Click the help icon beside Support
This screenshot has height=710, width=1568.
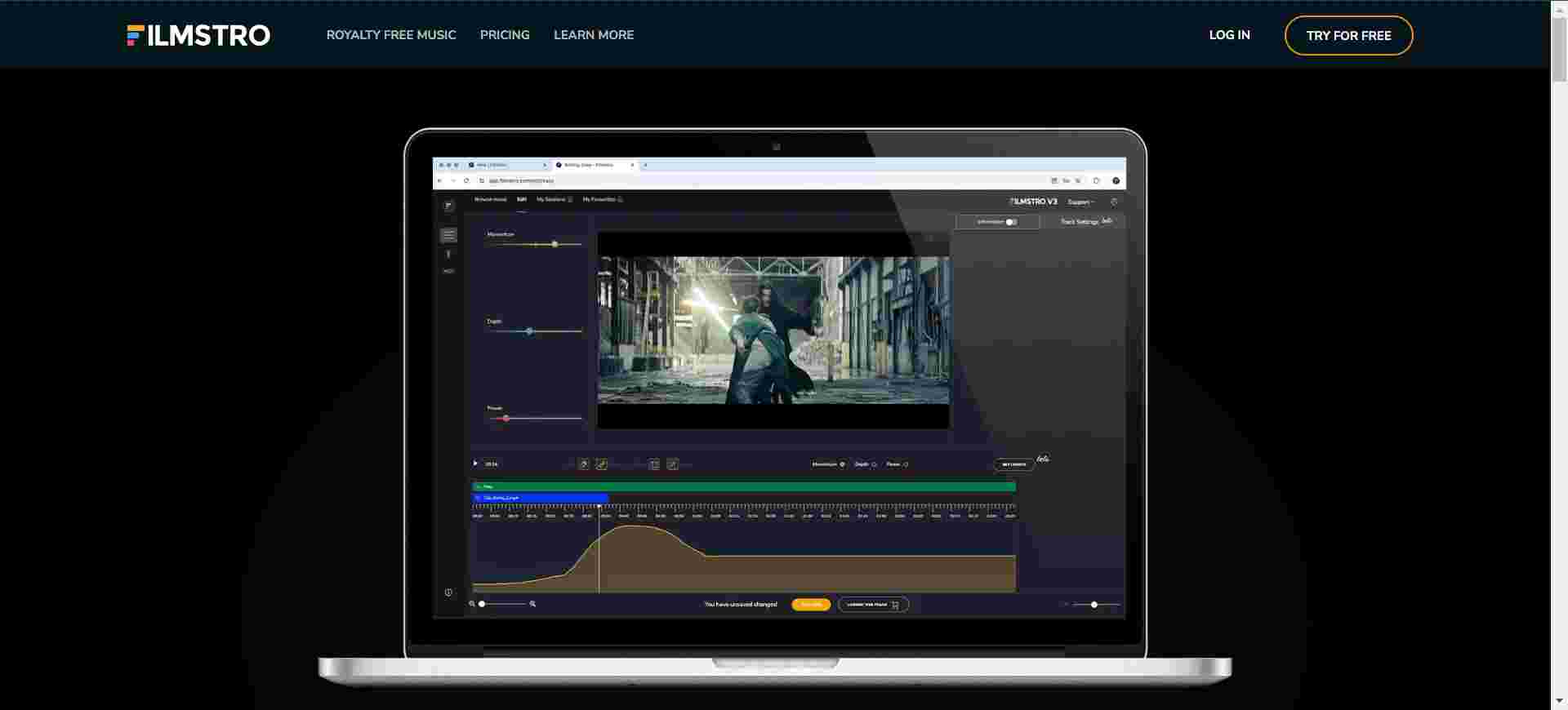1114,202
